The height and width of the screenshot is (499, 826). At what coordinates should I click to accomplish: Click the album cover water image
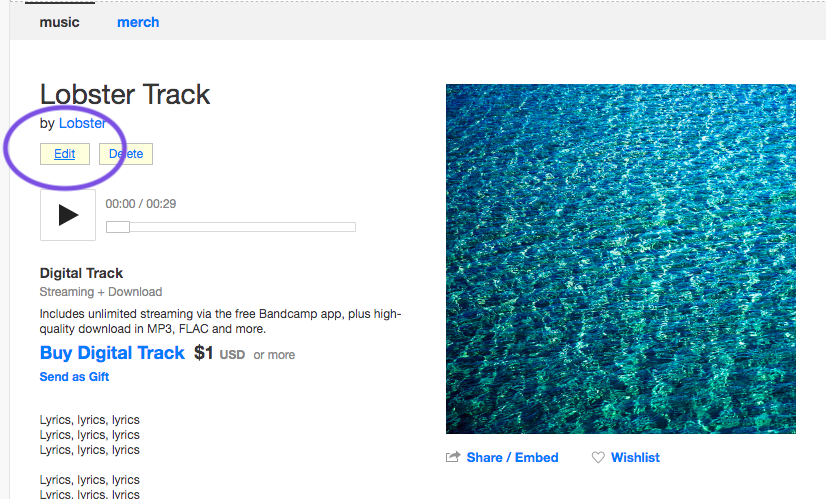(621, 259)
